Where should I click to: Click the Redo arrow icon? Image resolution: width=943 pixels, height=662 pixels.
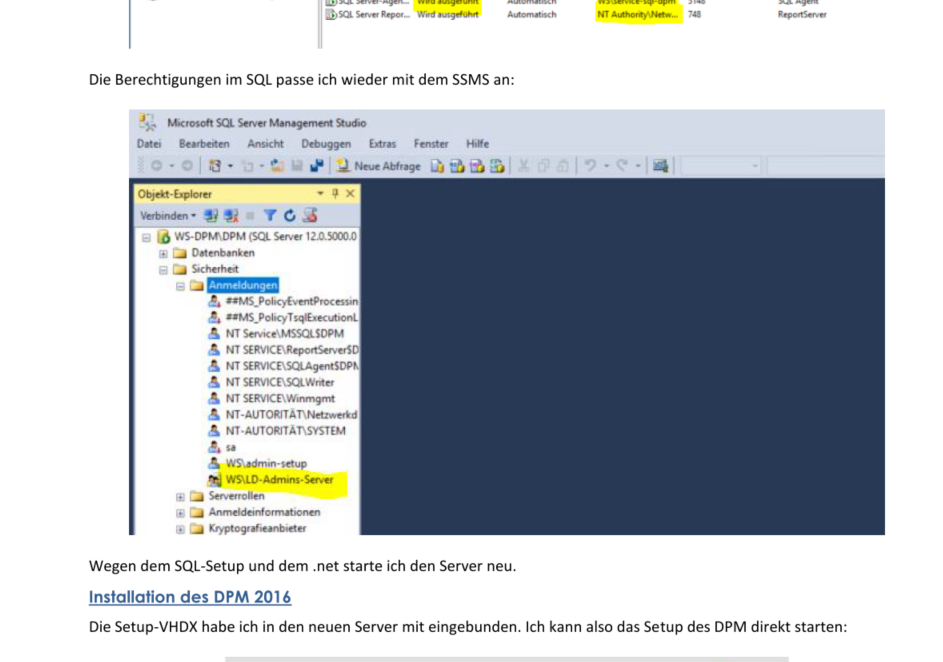[622, 165]
